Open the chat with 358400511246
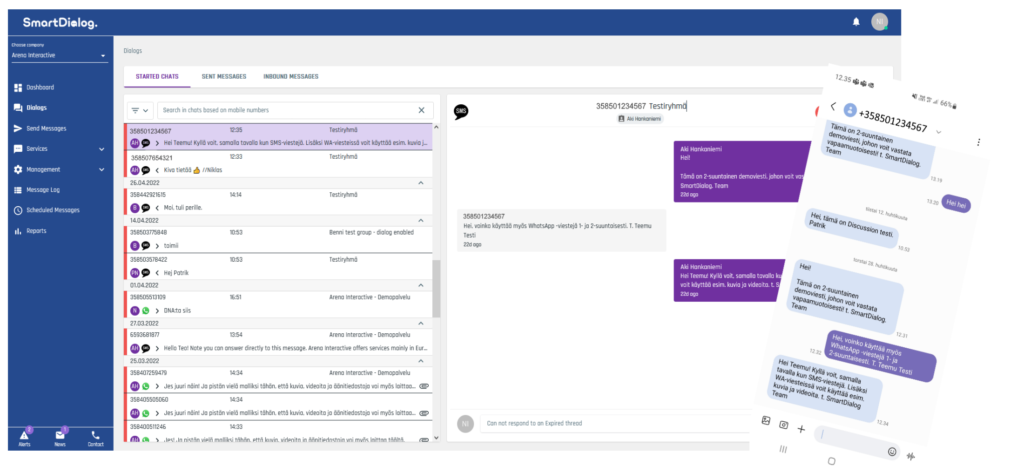The width and height of the screenshot is (1024, 466). coord(278,433)
